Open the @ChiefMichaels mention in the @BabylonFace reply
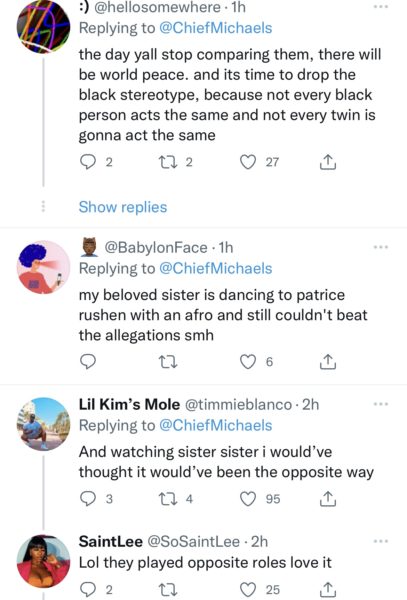 pyautogui.click(x=215, y=268)
